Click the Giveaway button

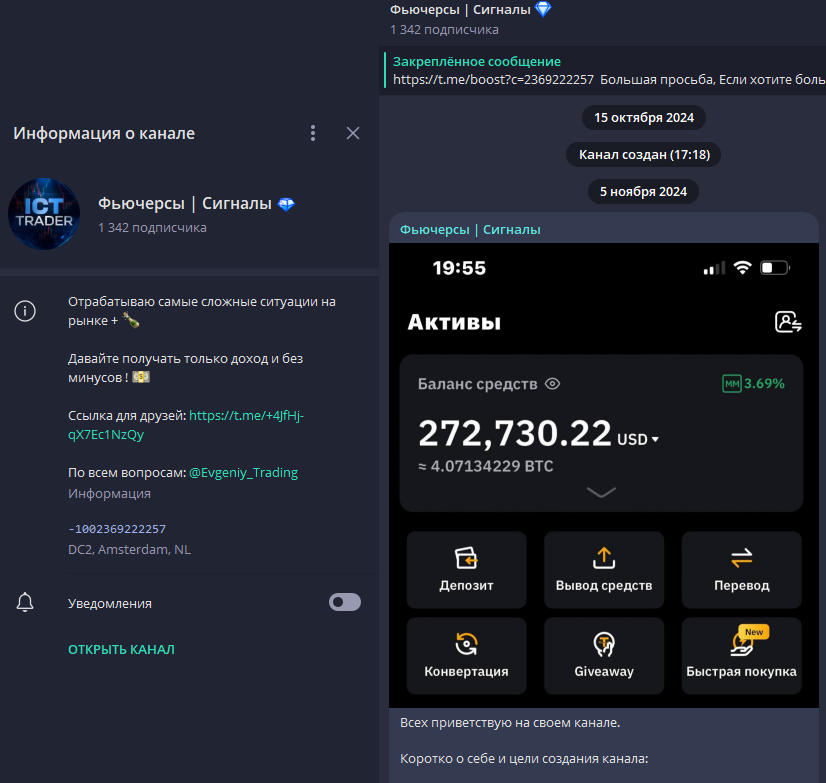604,656
